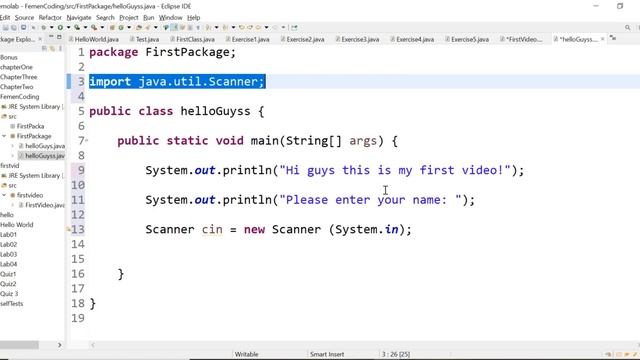Image resolution: width=640 pixels, height=360 pixels.
Task: Toggle Block Selection mode
Action: (x=190, y=27)
